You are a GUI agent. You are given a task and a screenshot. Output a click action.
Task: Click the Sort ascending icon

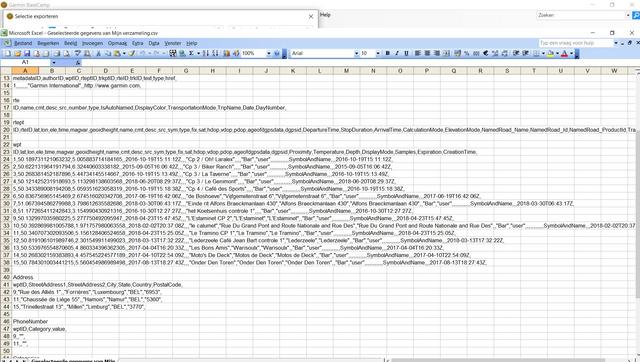pyautogui.click(x=206, y=53)
